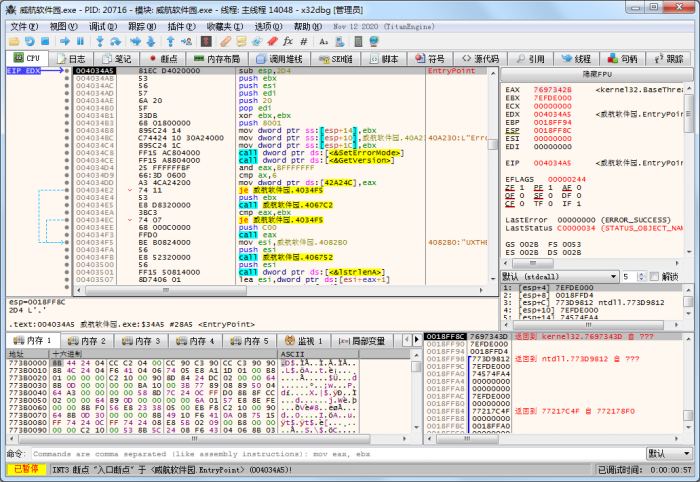Open the 收藏夹 (Favorites) menu
The width and height of the screenshot is (700, 482).
click(x=225, y=27)
